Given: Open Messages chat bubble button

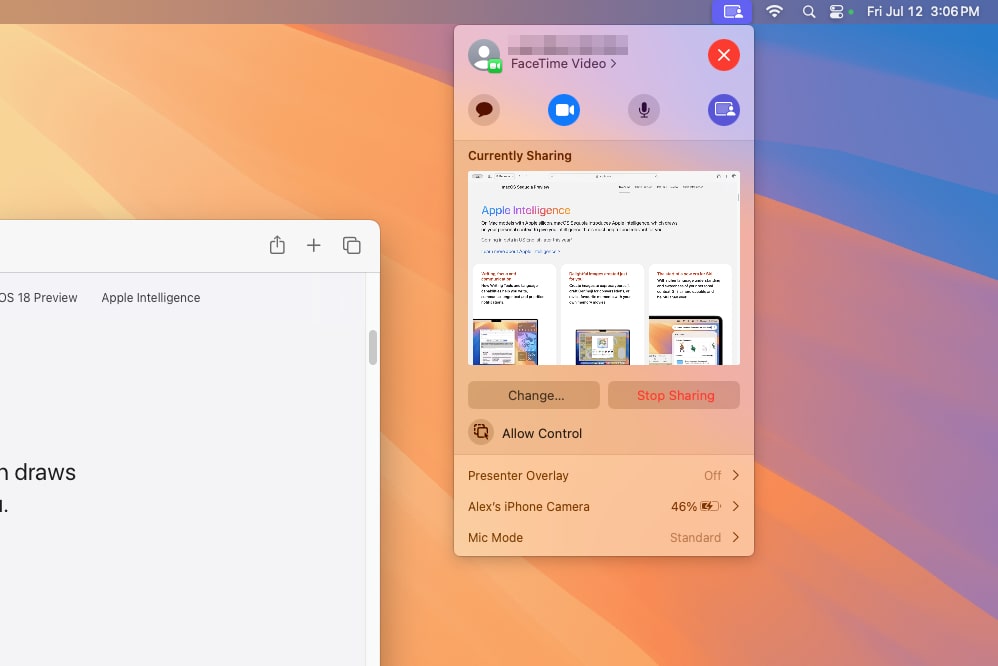Looking at the screenshot, I should [484, 110].
